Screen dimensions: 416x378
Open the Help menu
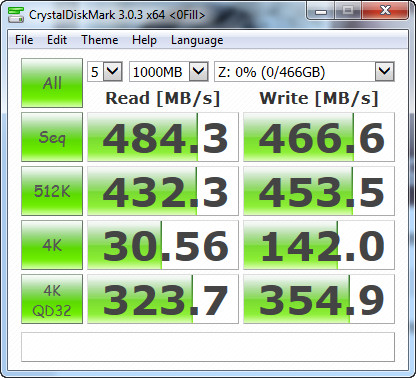coord(144,40)
